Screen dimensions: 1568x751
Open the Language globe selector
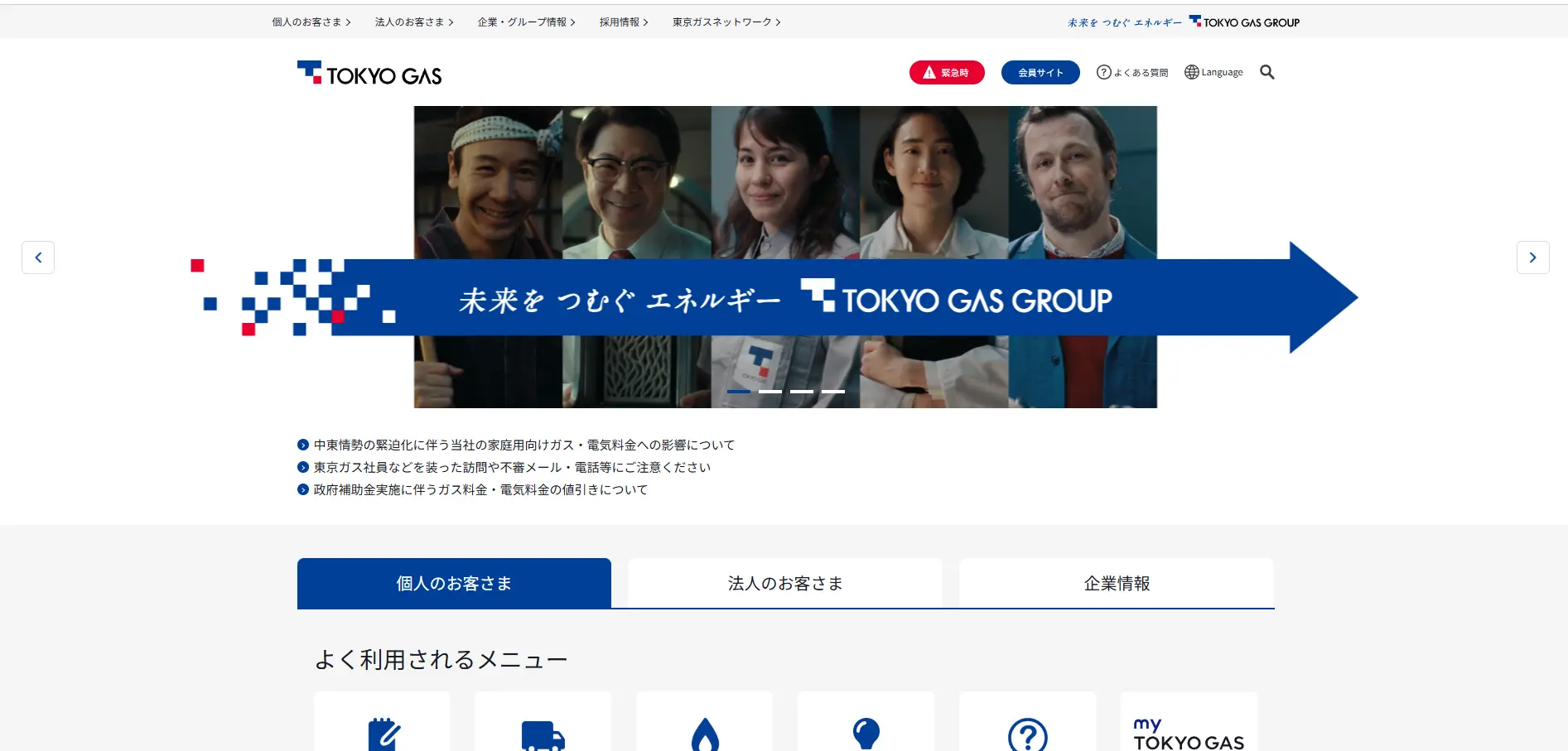[x=1213, y=72]
